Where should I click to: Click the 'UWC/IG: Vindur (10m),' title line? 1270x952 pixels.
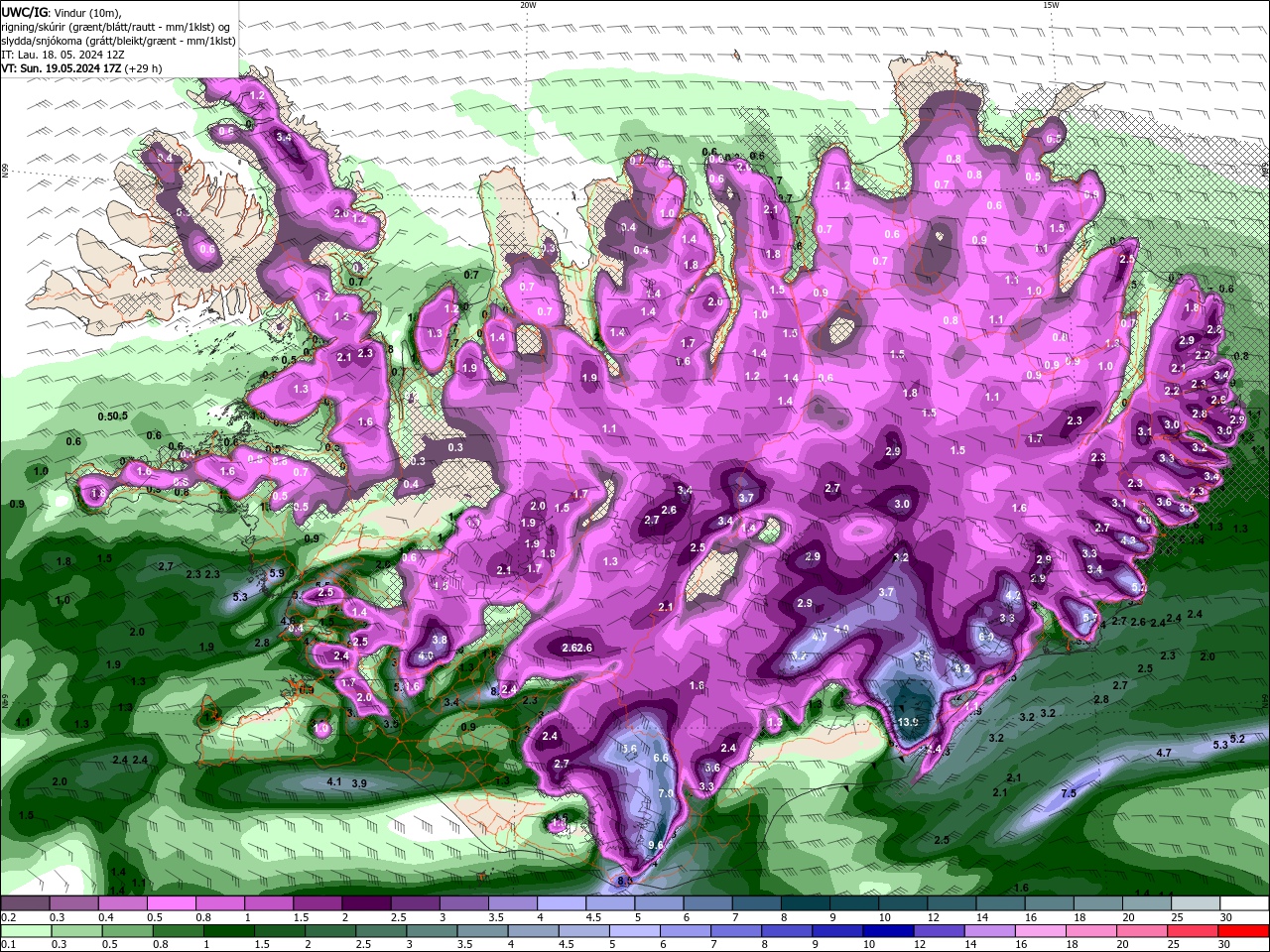click(62, 12)
